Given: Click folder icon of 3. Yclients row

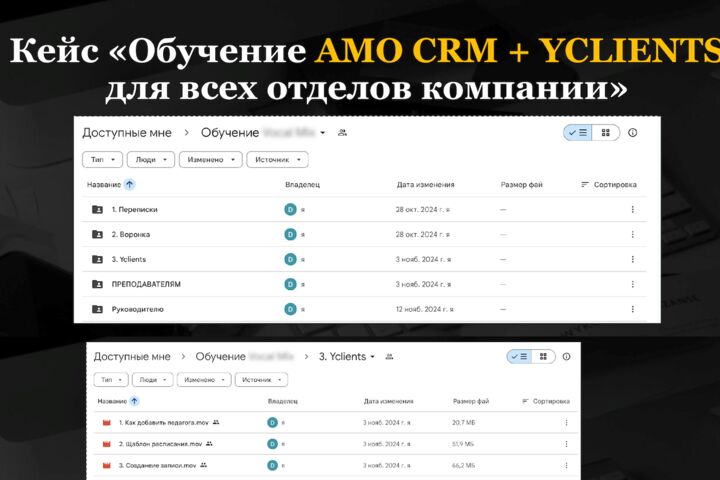Looking at the screenshot, I should pos(97,259).
